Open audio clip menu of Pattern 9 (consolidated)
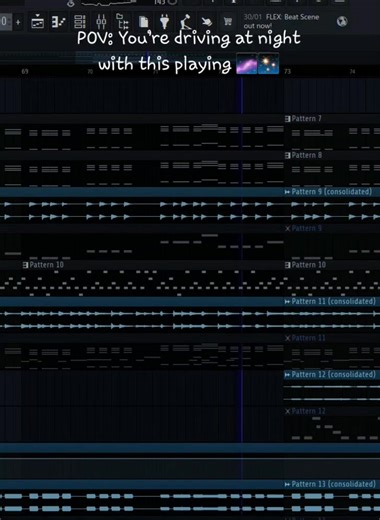This screenshot has height=520, width=380. click(287, 192)
